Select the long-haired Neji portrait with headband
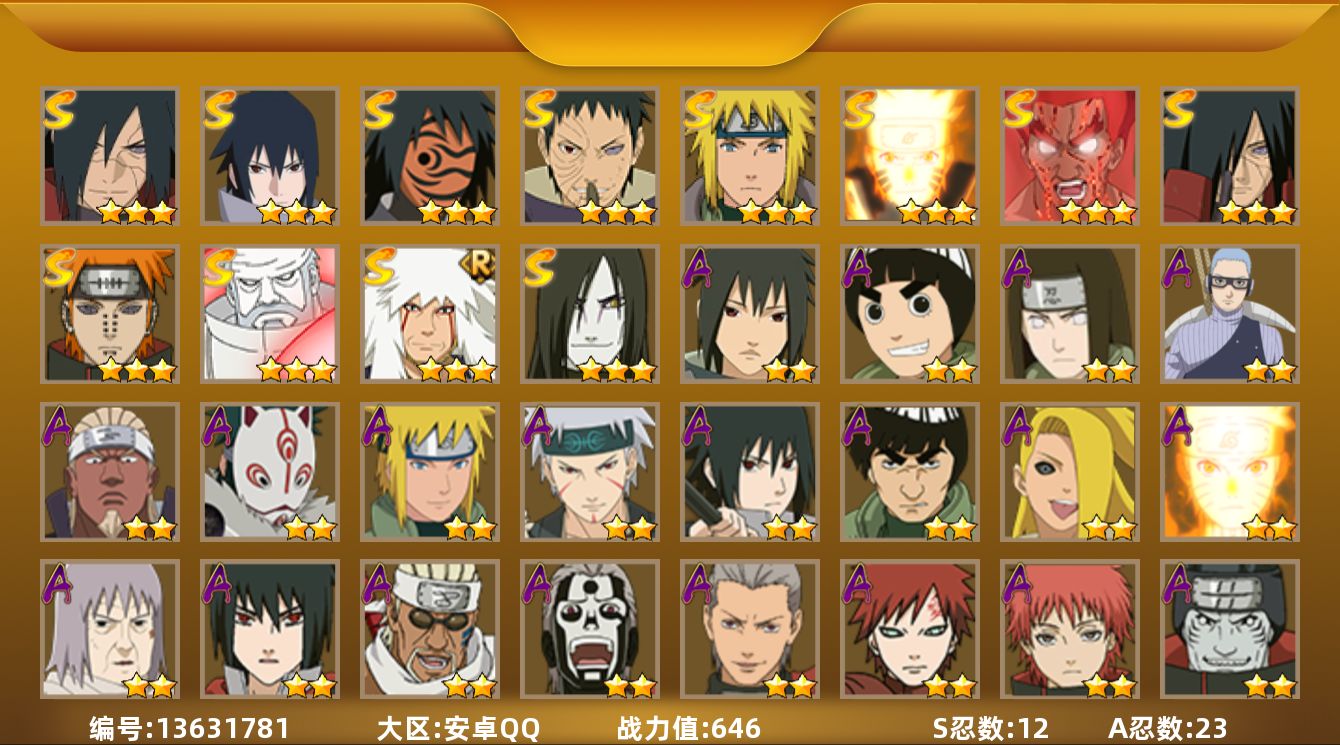This screenshot has height=745, width=1340. (1069, 314)
